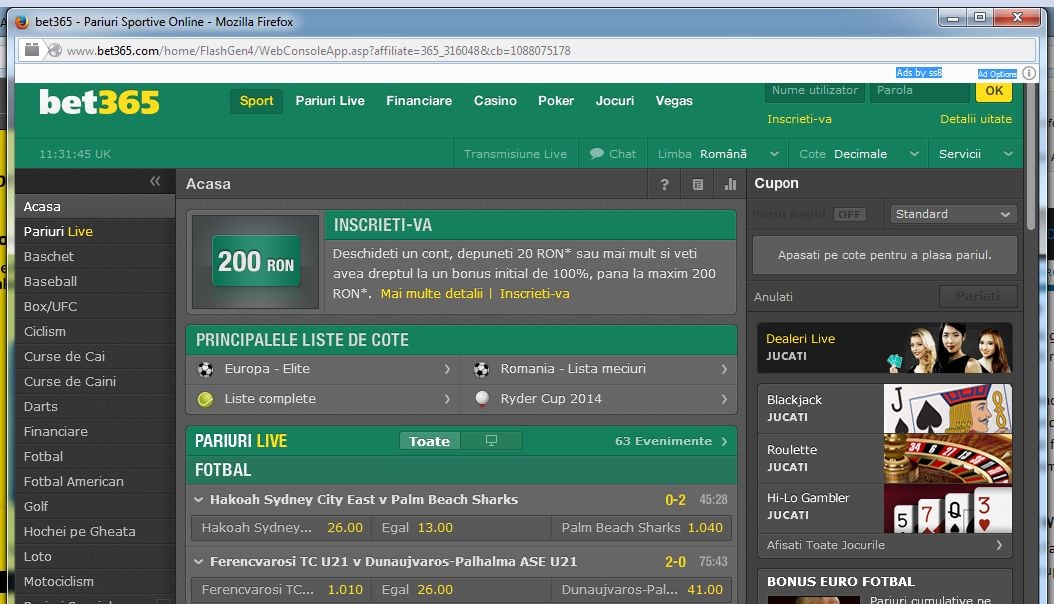Viewport: 1054px width, 604px height.
Task: Select Box/UFC in the sidebar
Action: (x=95, y=306)
